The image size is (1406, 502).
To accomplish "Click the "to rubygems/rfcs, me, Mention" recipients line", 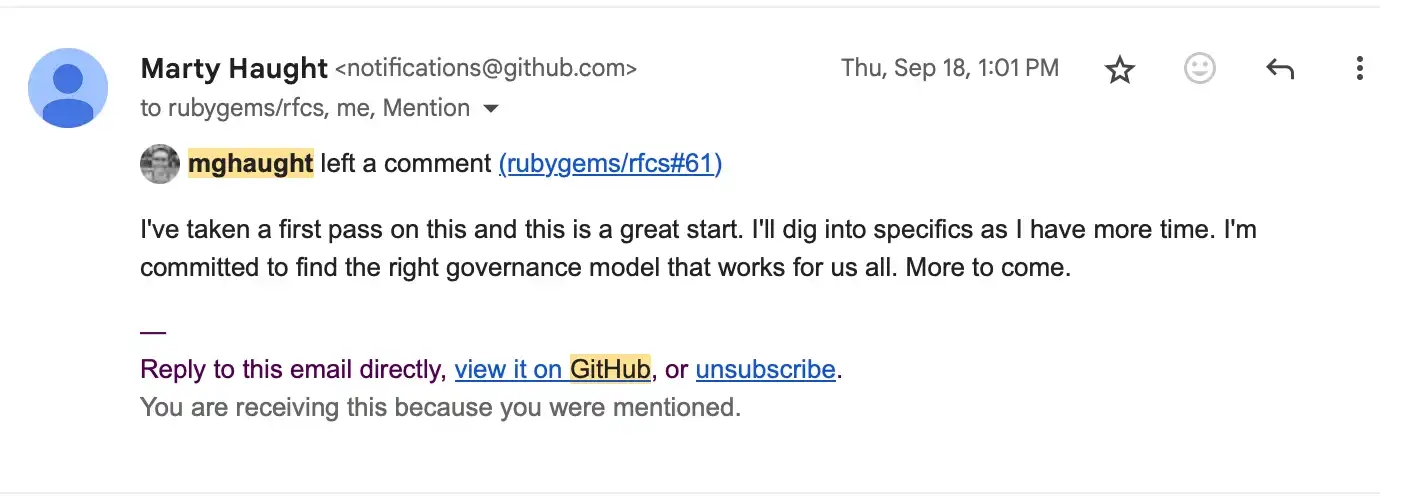I will pos(305,108).
